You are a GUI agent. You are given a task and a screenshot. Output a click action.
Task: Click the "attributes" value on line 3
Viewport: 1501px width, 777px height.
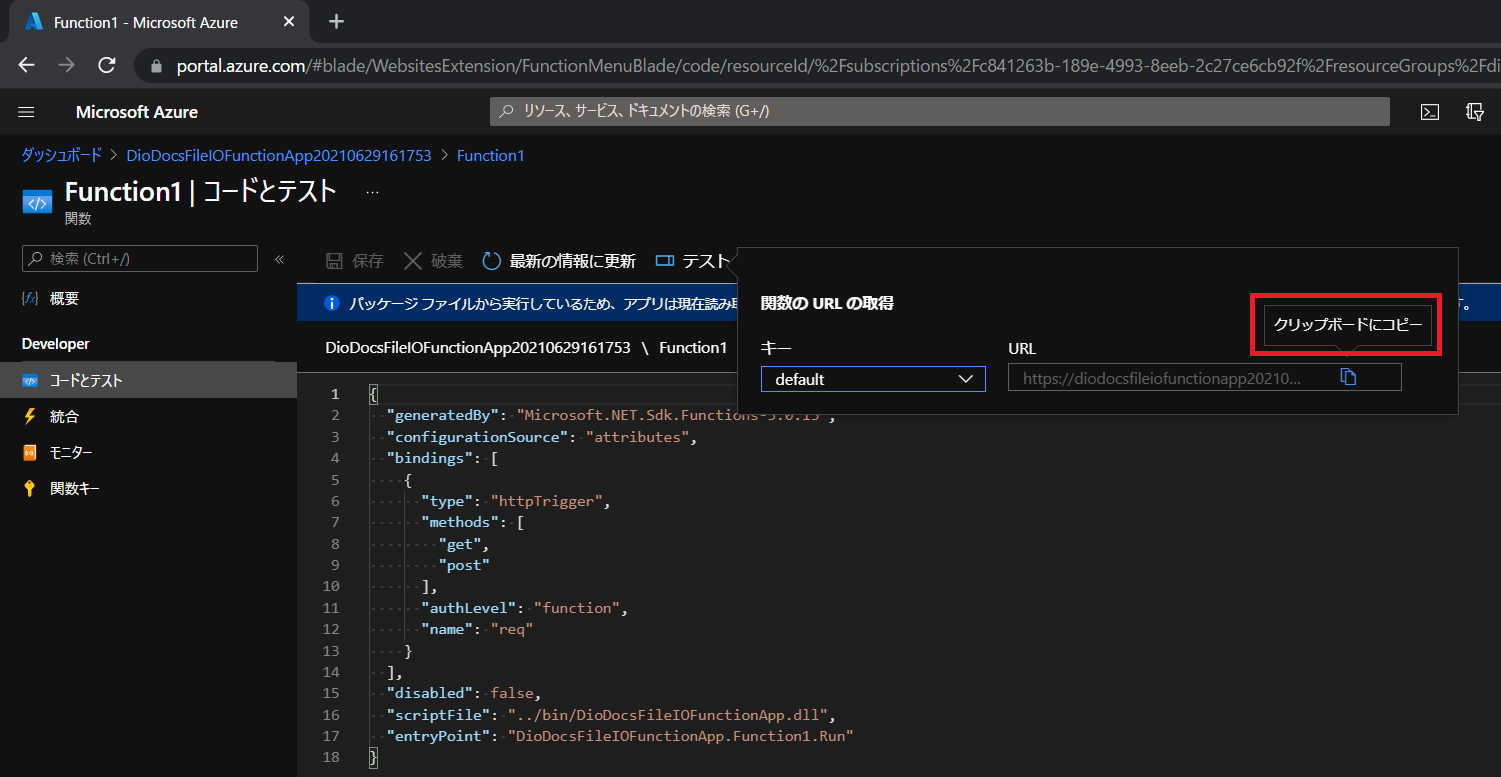tap(637, 437)
